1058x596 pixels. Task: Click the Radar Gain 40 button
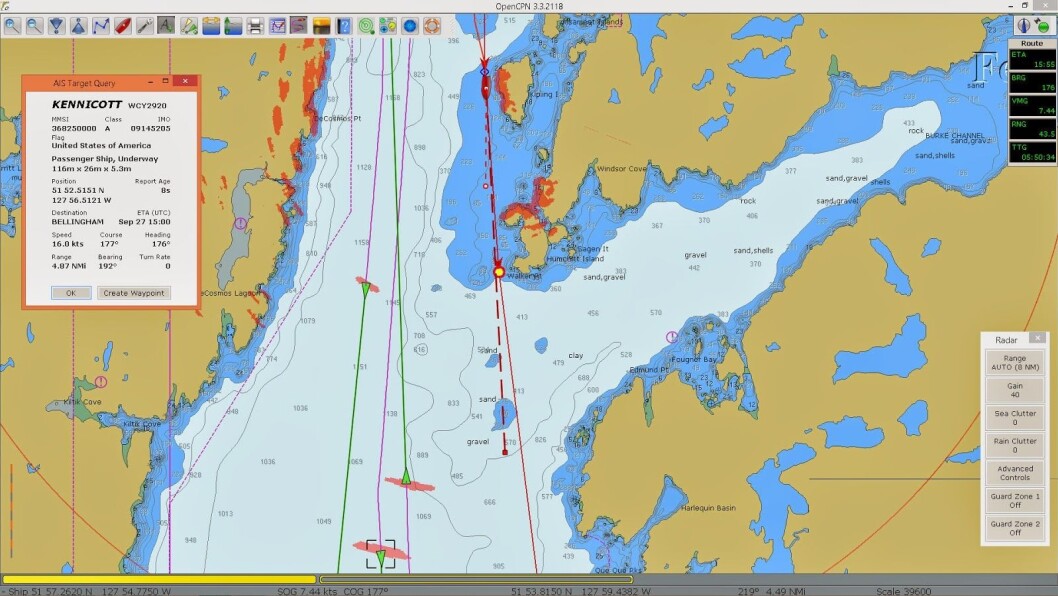coord(1015,390)
